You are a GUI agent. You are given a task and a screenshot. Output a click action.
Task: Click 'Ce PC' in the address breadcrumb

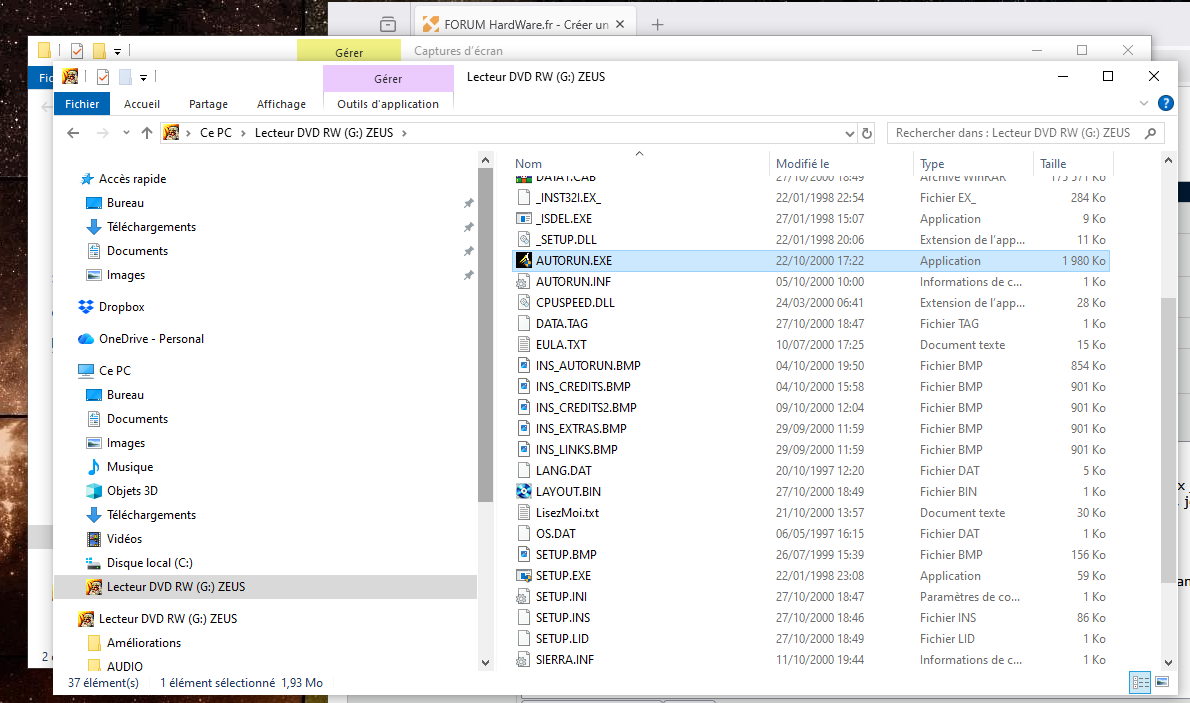click(215, 133)
